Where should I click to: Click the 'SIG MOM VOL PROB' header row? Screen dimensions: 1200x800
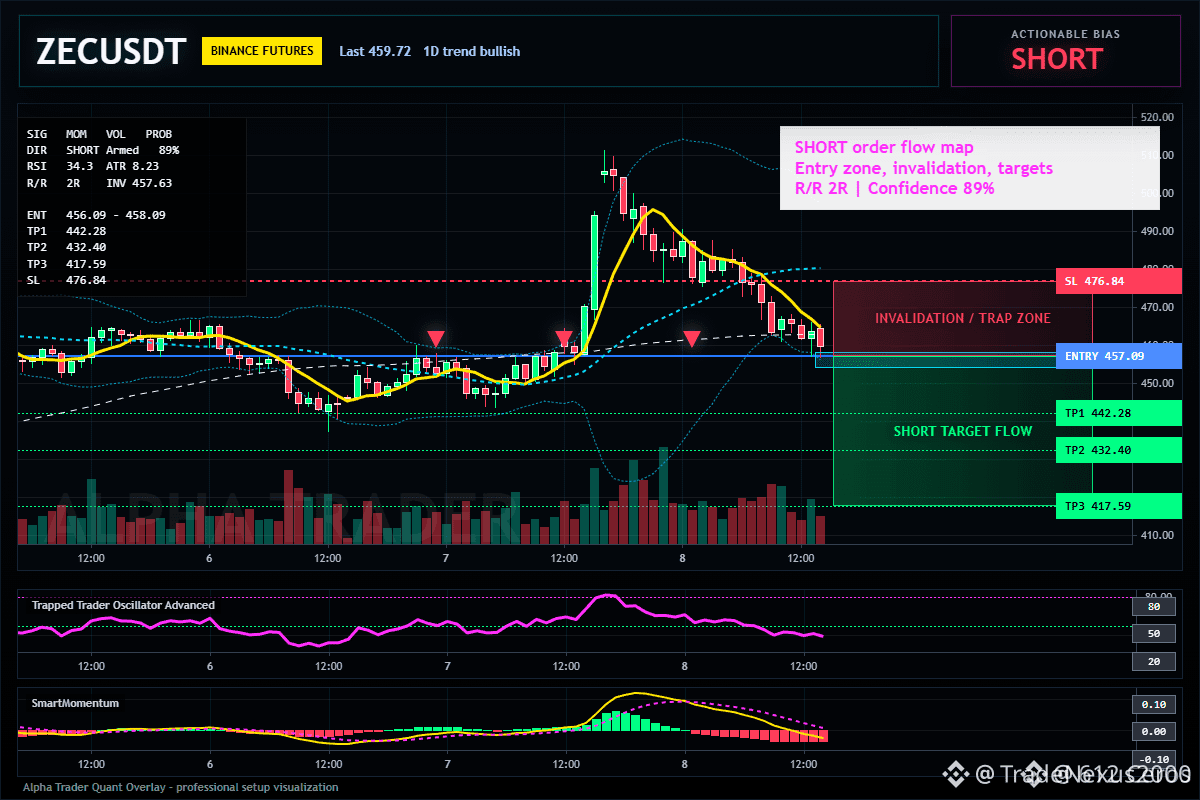coord(99,133)
